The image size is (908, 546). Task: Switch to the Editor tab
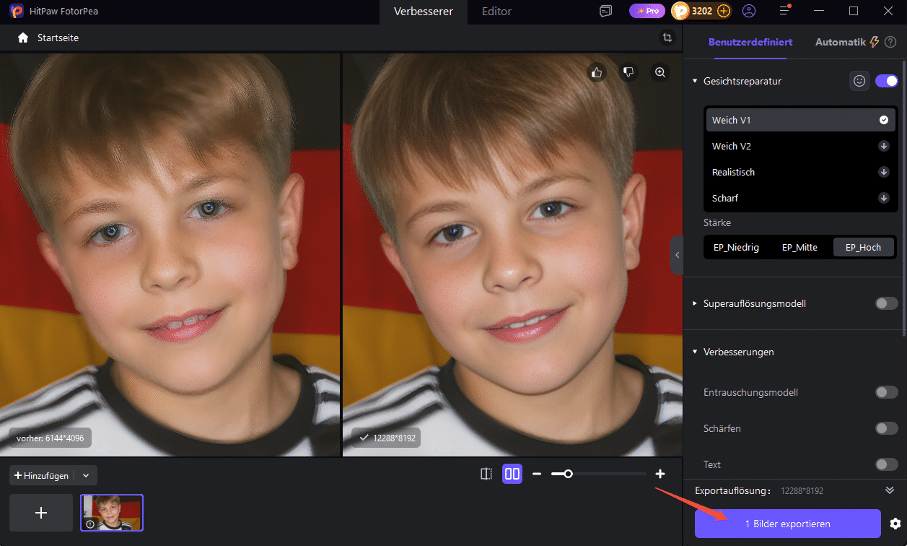[496, 11]
